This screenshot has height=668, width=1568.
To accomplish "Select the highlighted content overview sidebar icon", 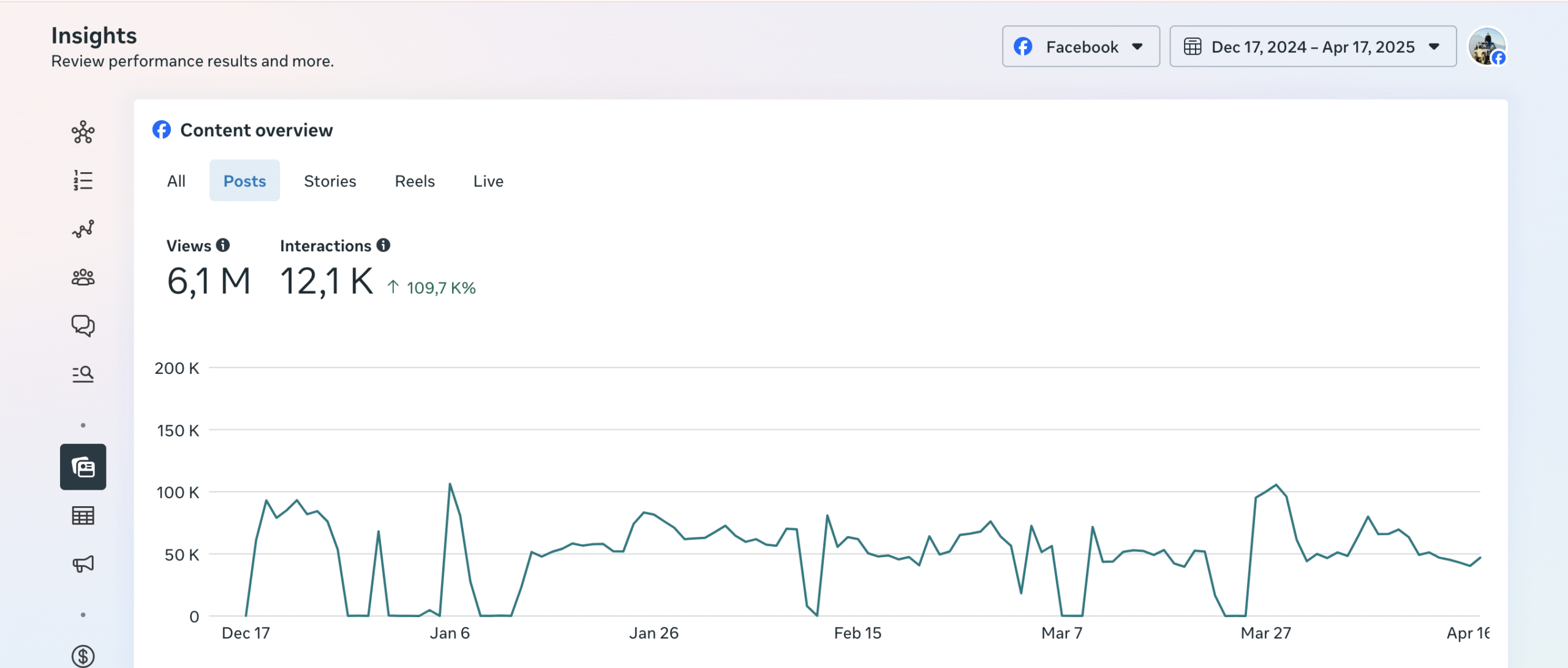I will (83, 467).
